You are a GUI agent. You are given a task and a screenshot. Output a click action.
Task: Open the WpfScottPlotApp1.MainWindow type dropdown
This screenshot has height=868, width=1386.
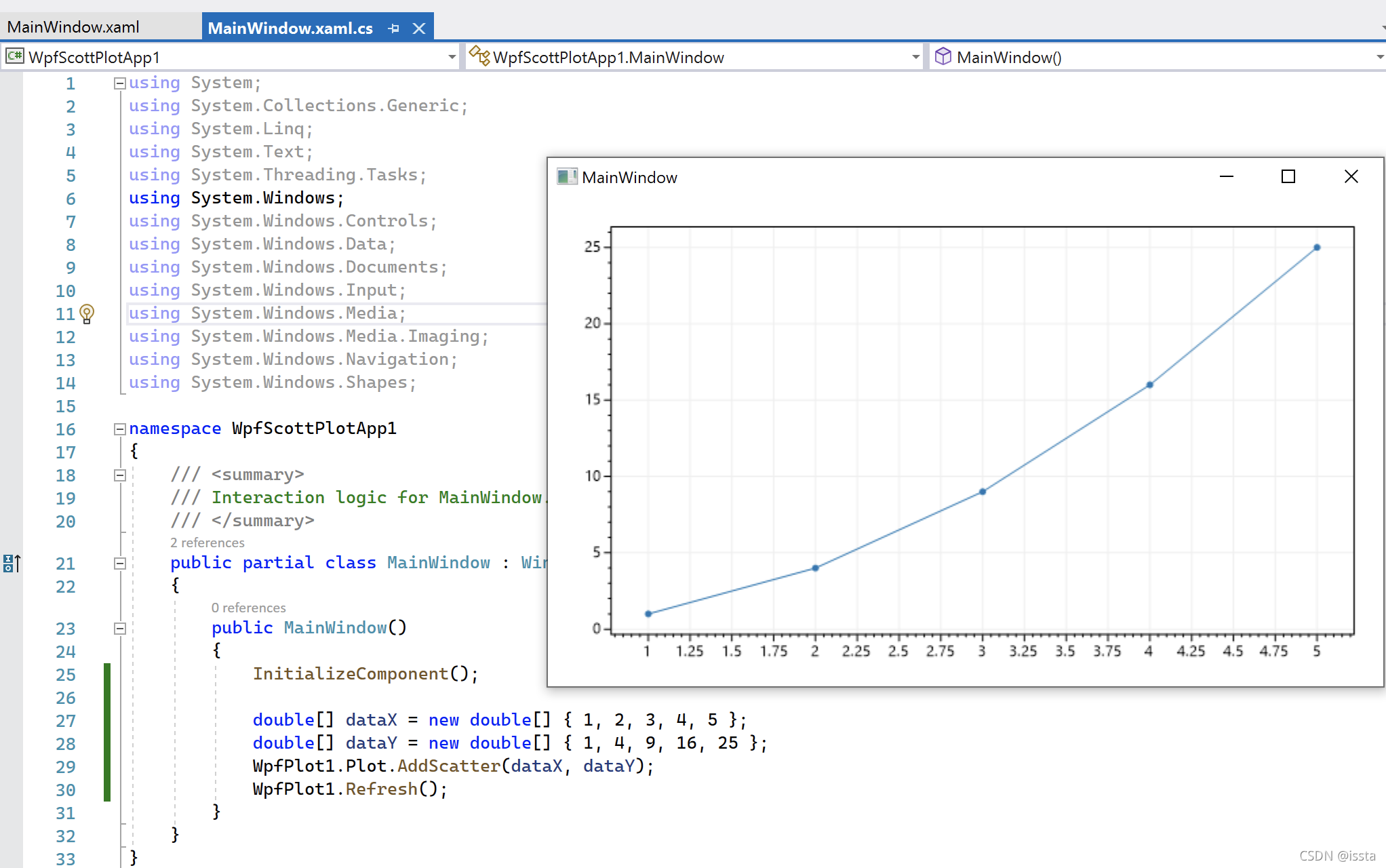tap(915, 57)
